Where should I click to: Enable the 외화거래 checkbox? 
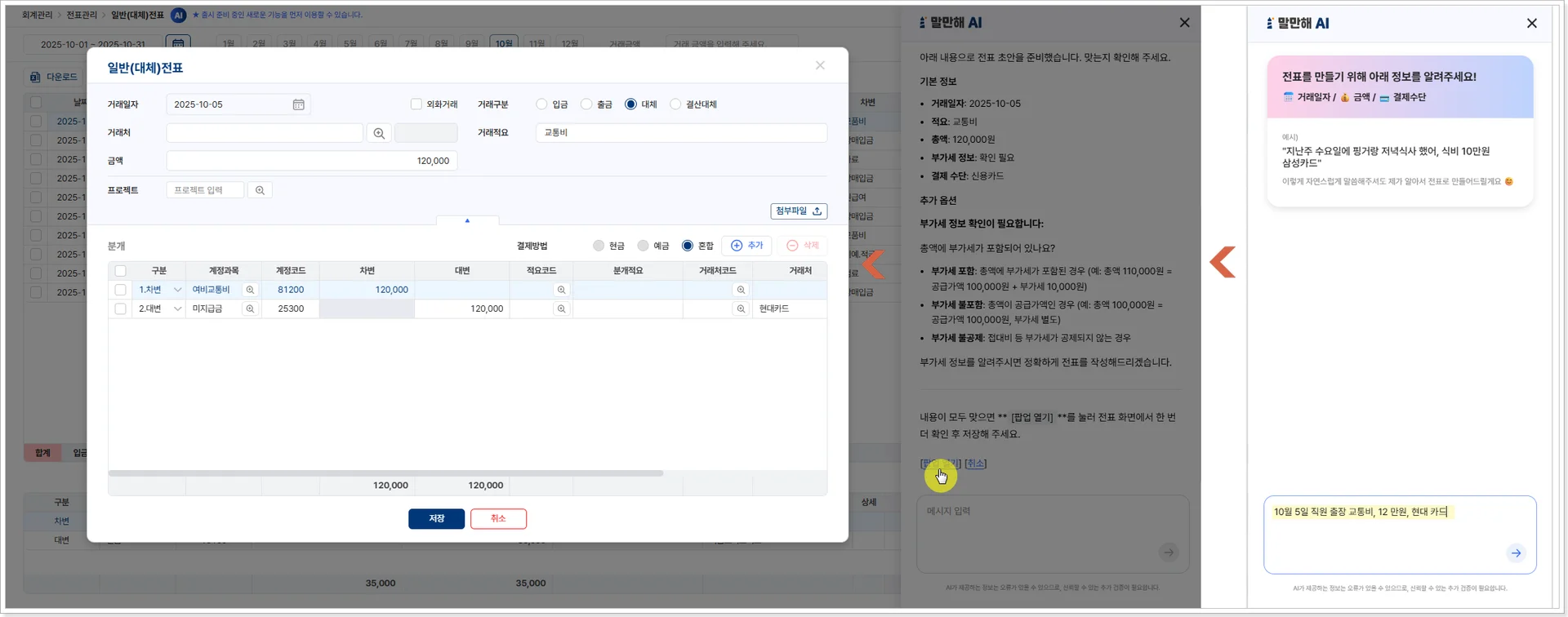(x=416, y=104)
